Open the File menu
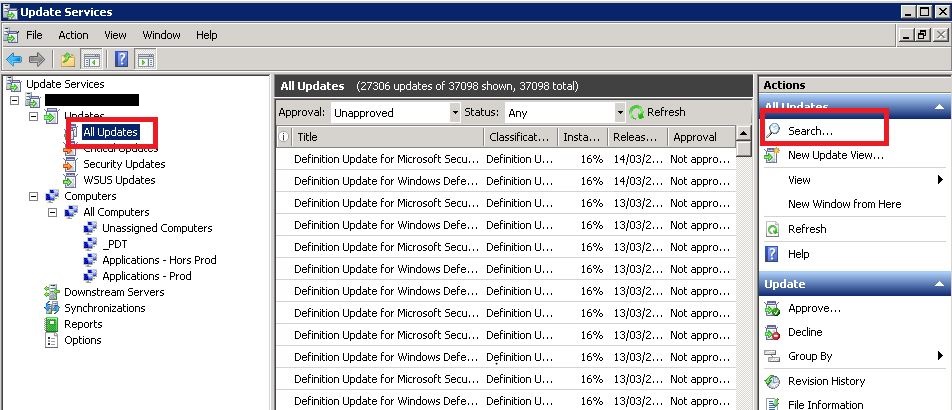The height and width of the screenshot is (410, 952). [x=34, y=35]
